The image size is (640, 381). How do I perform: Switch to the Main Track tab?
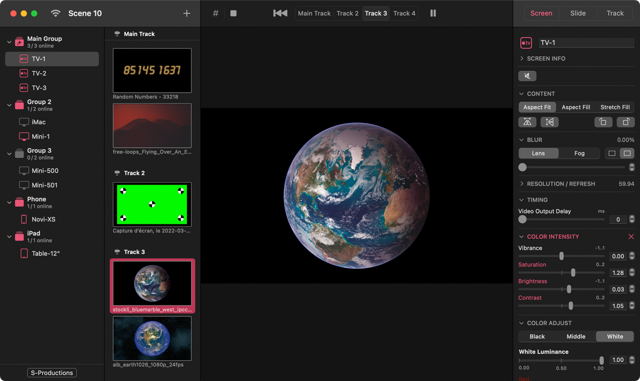[314, 13]
